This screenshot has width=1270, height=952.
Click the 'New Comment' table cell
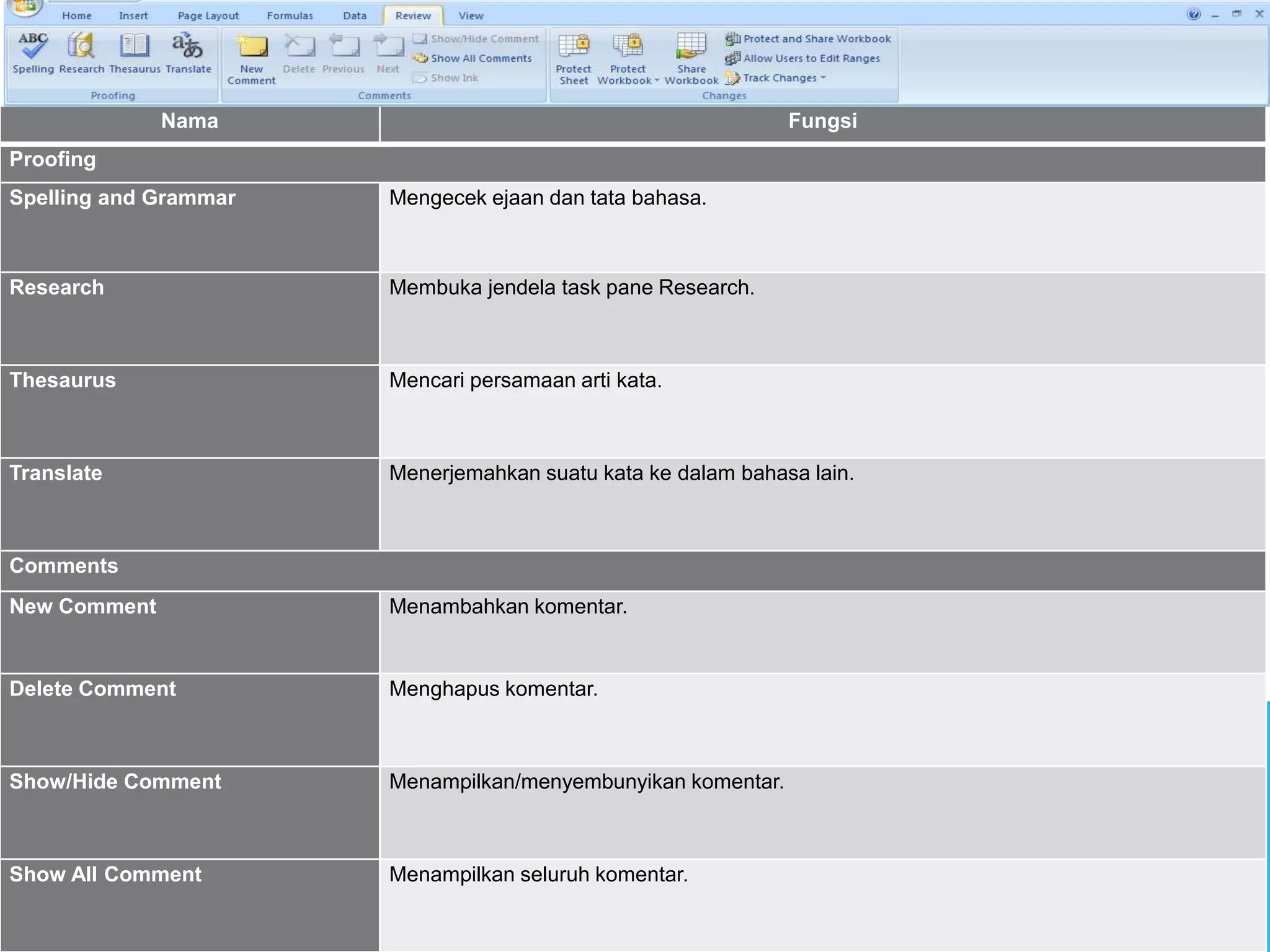(190, 632)
